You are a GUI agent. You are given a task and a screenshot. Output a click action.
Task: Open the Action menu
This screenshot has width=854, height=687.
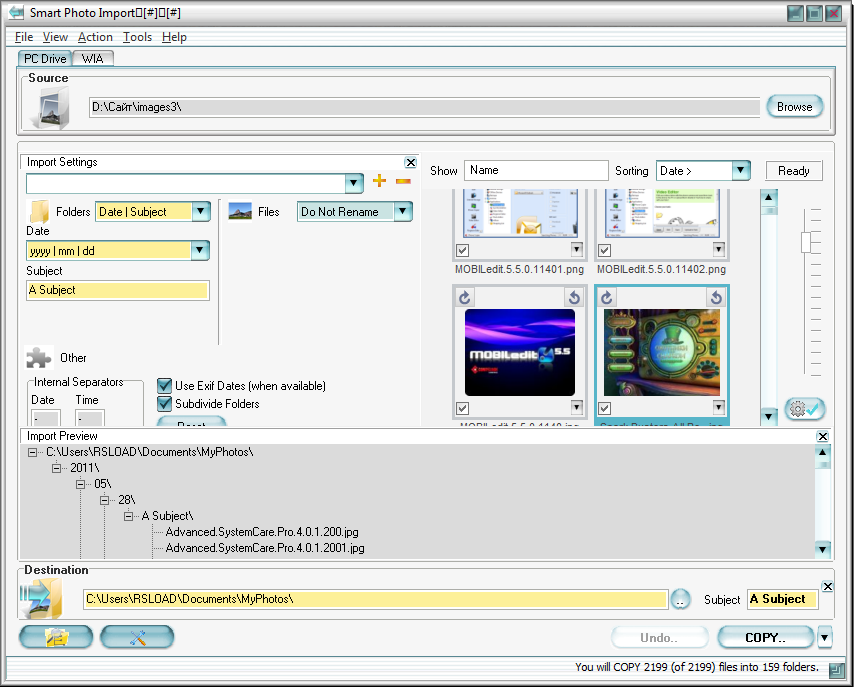coord(95,37)
